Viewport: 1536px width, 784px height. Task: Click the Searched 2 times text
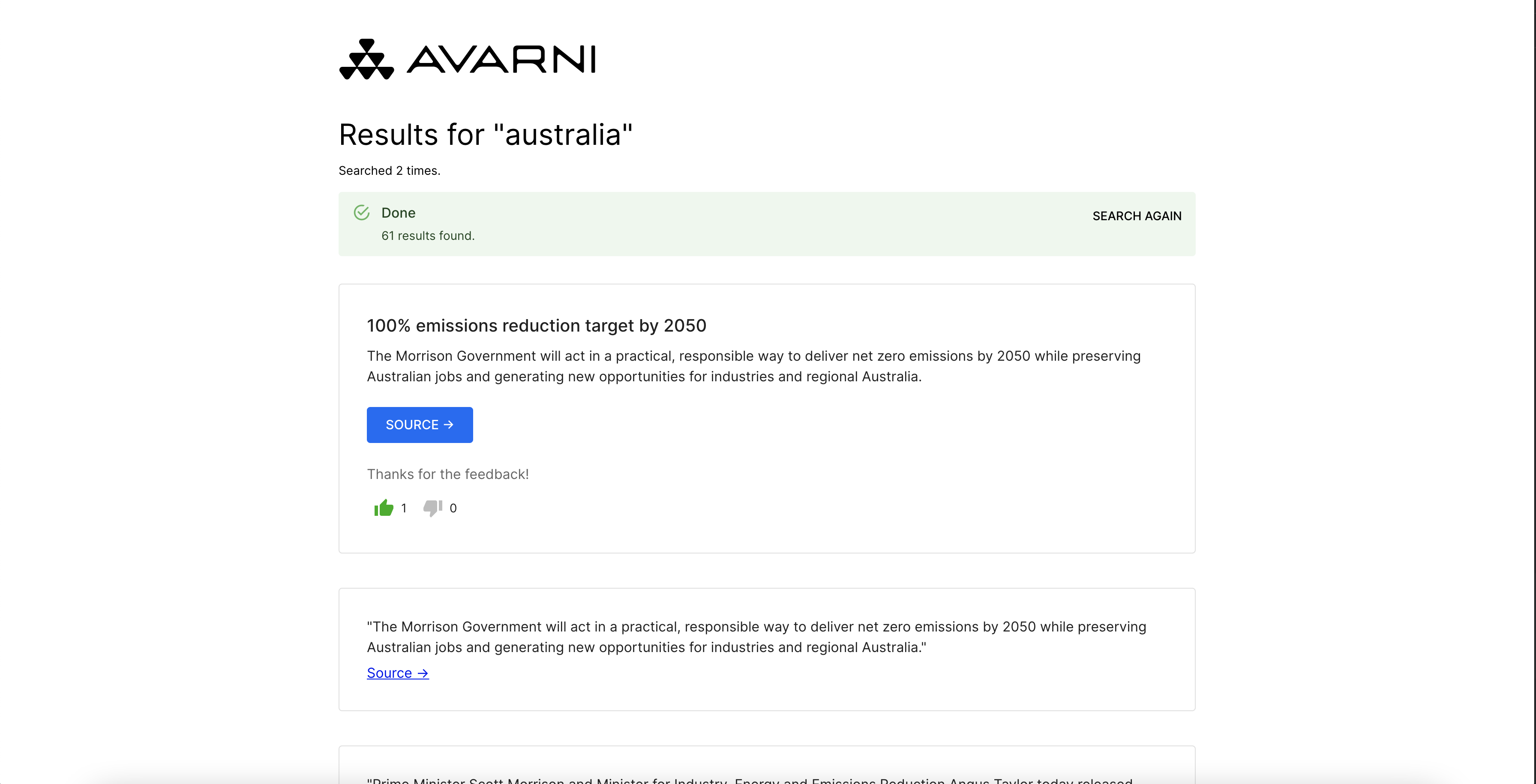(x=390, y=171)
